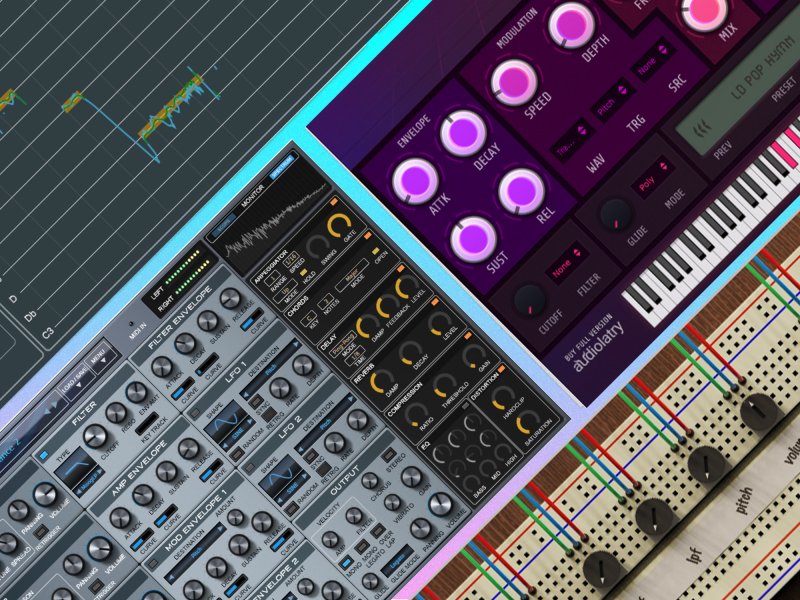This screenshot has height=600, width=800.
Task: Enable the EQ section toggle
Action: tap(465, 406)
